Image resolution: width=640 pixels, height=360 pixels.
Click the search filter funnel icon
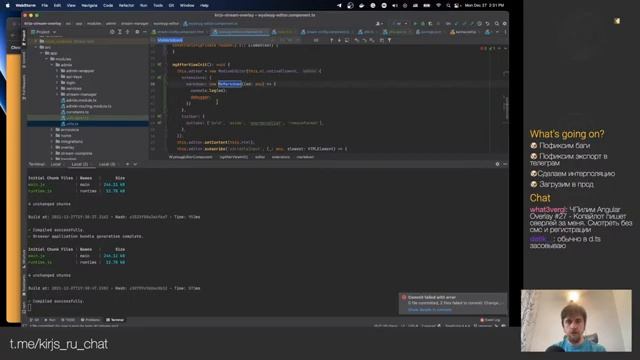pyautogui.click(x=389, y=40)
